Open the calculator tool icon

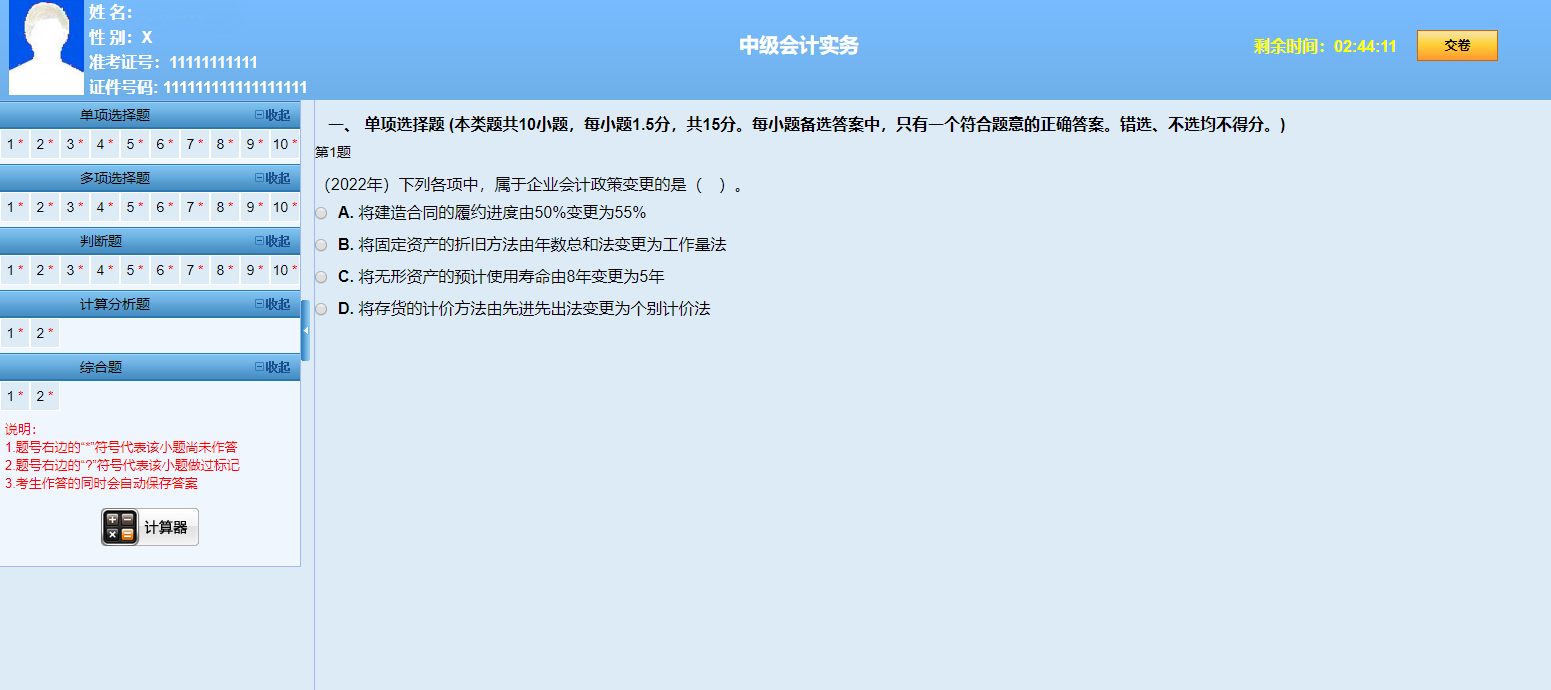pyautogui.click(x=120, y=527)
